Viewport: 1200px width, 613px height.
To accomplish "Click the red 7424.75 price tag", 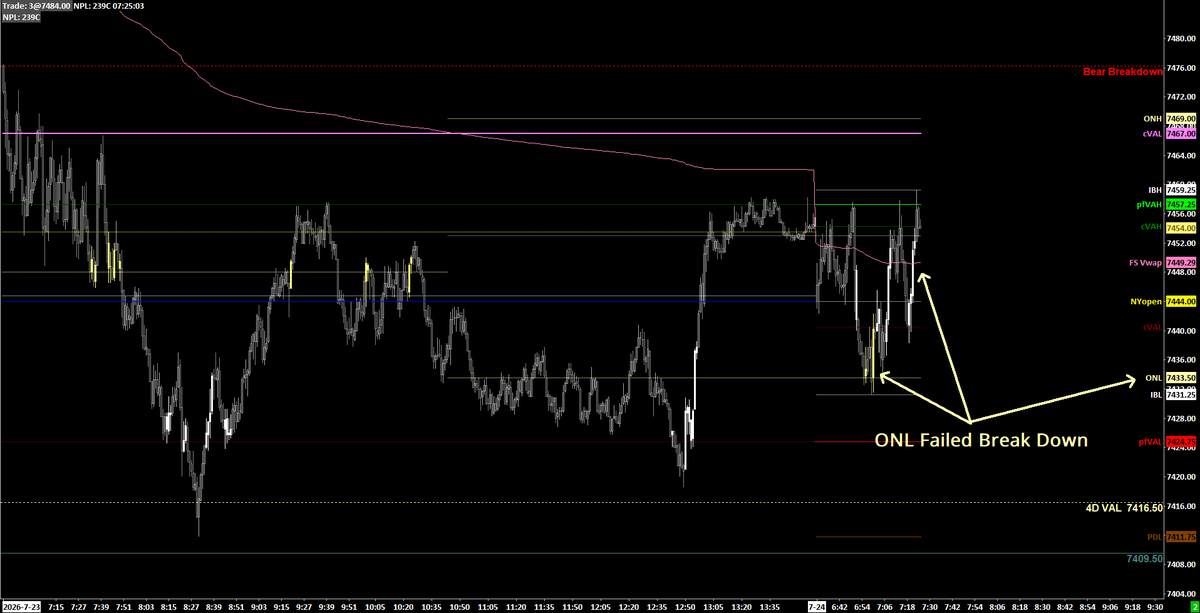I will coord(1181,441).
